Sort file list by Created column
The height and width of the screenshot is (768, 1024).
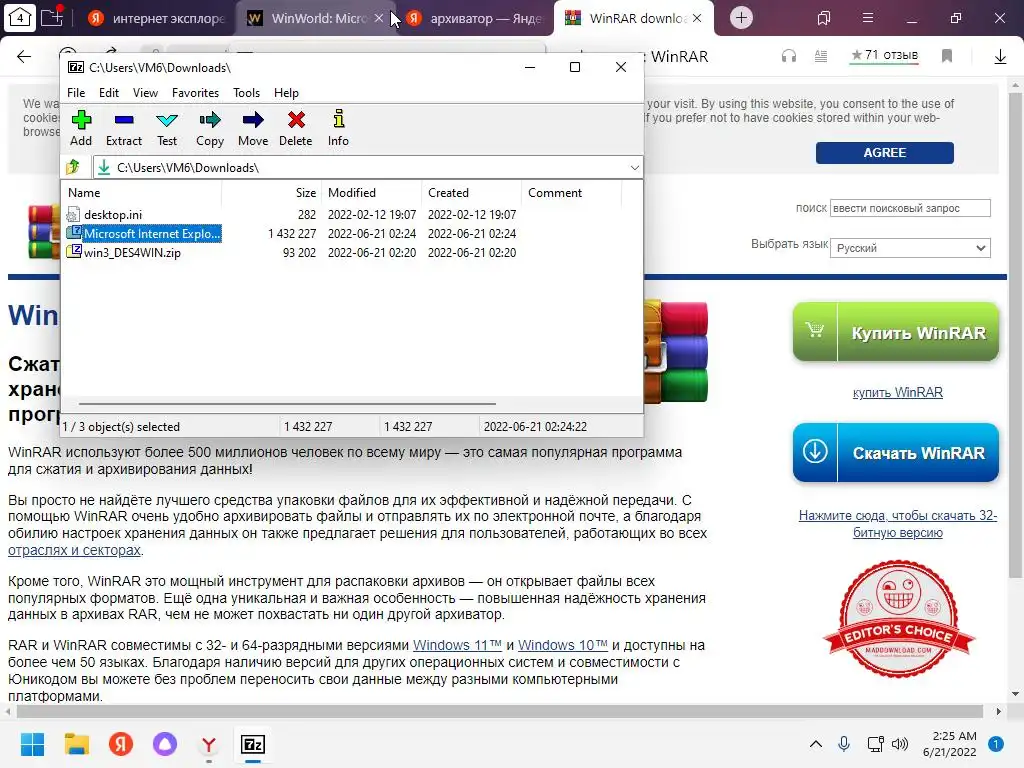tap(472, 193)
